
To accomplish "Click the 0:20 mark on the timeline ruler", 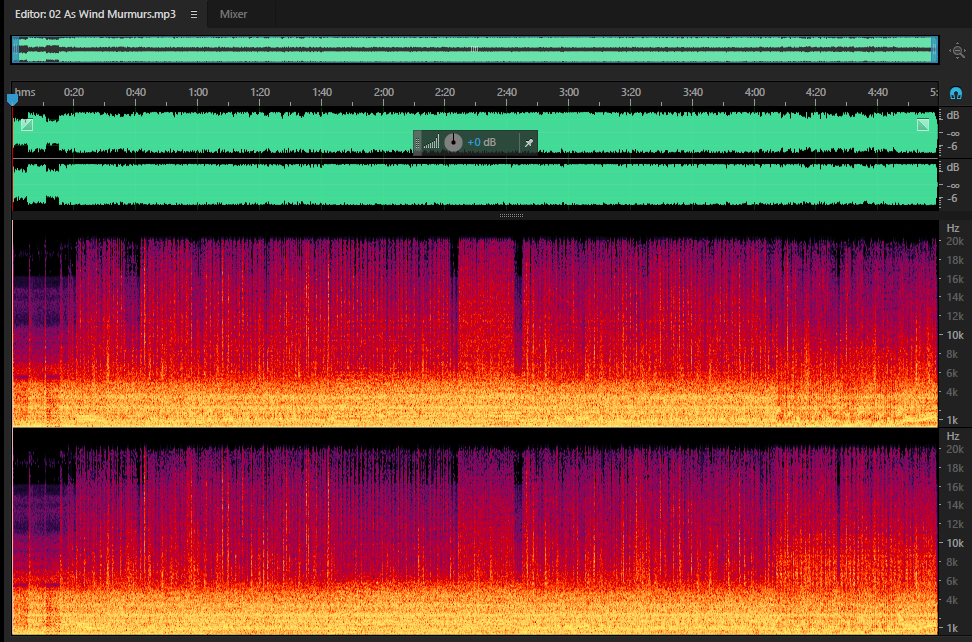I will pyautogui.click(x=74, y=92).
